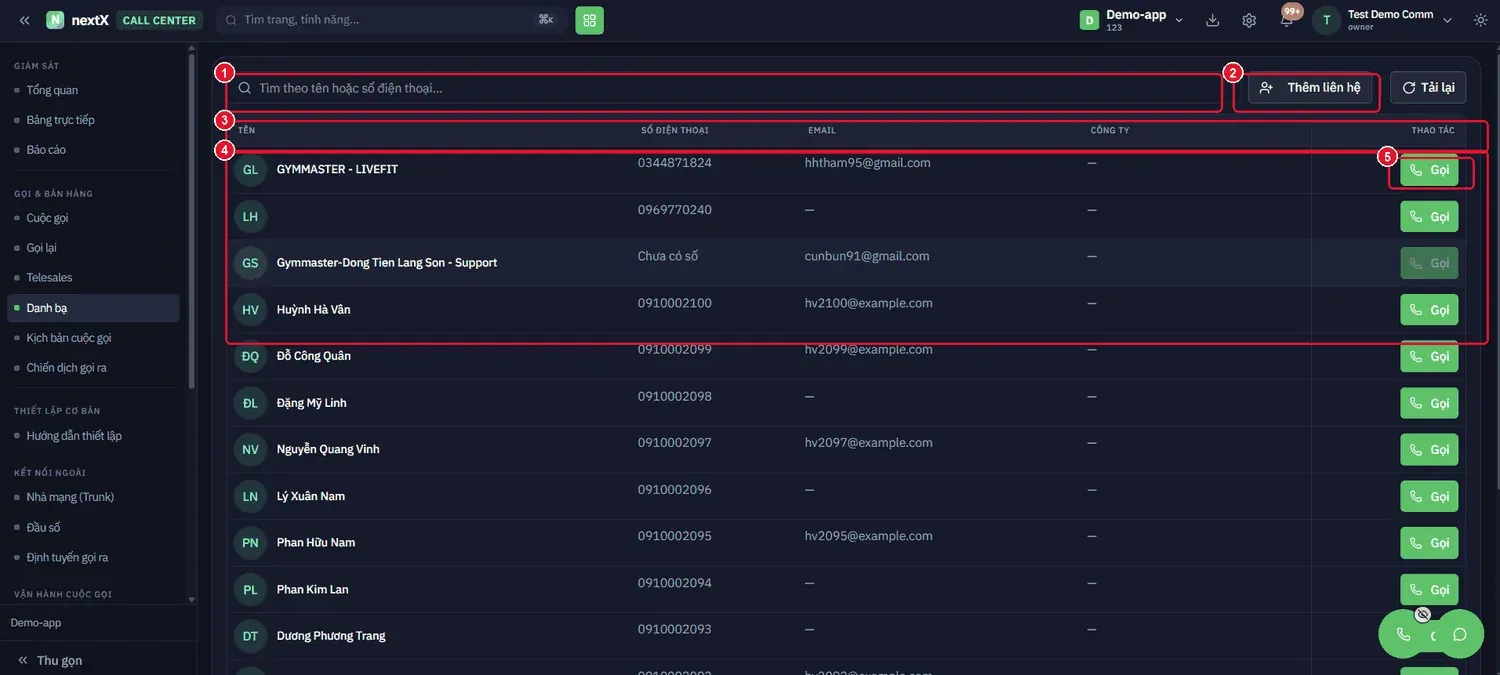Viewport: 1500px width, 675px height.
Task: Open notifications bell with 99+ badge
Action: click(1287, 19)
